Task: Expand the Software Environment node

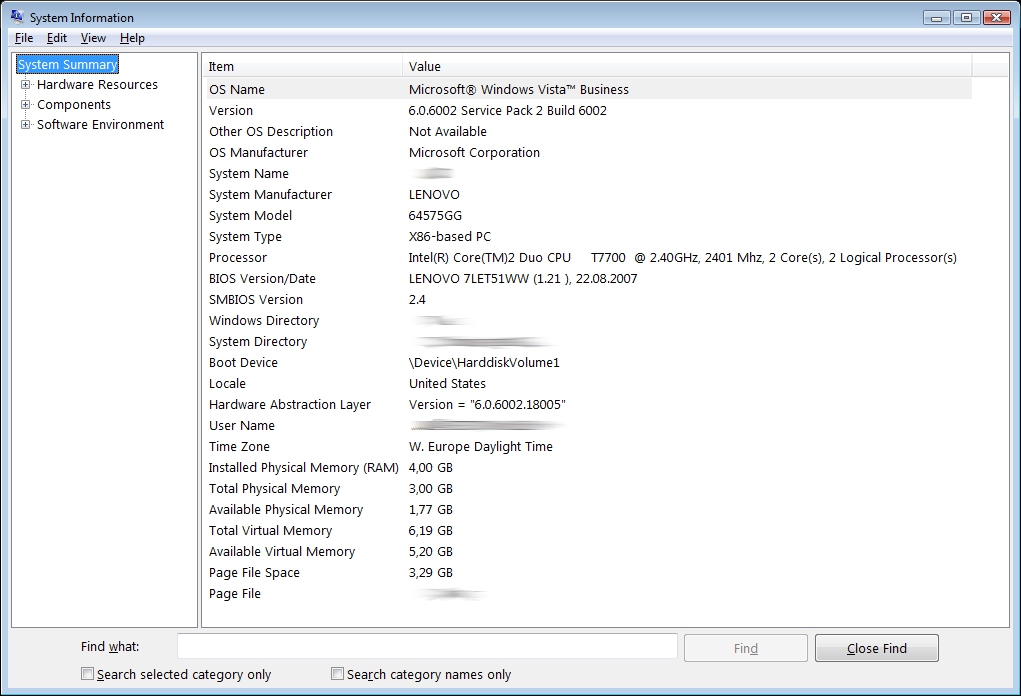Action: pos(25,124)
